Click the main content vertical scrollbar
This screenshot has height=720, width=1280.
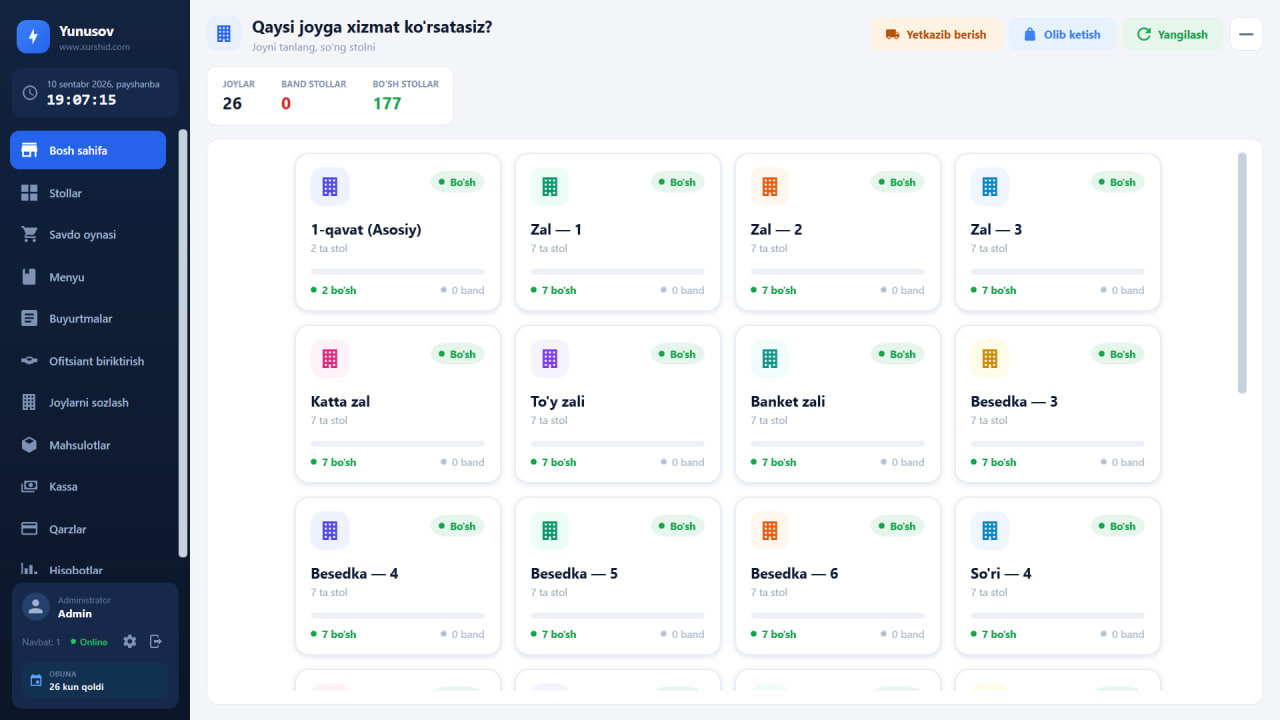pos(1243,272)
